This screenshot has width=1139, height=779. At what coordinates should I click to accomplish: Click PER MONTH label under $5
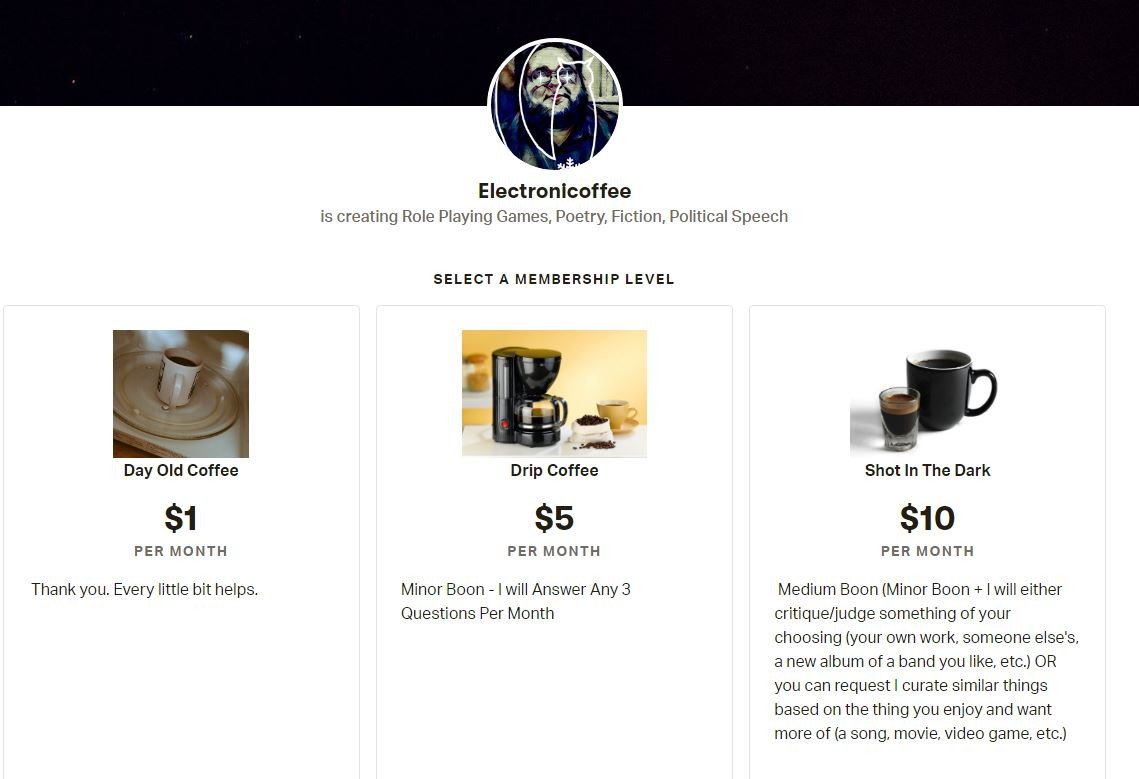click(x=554, y=551)
